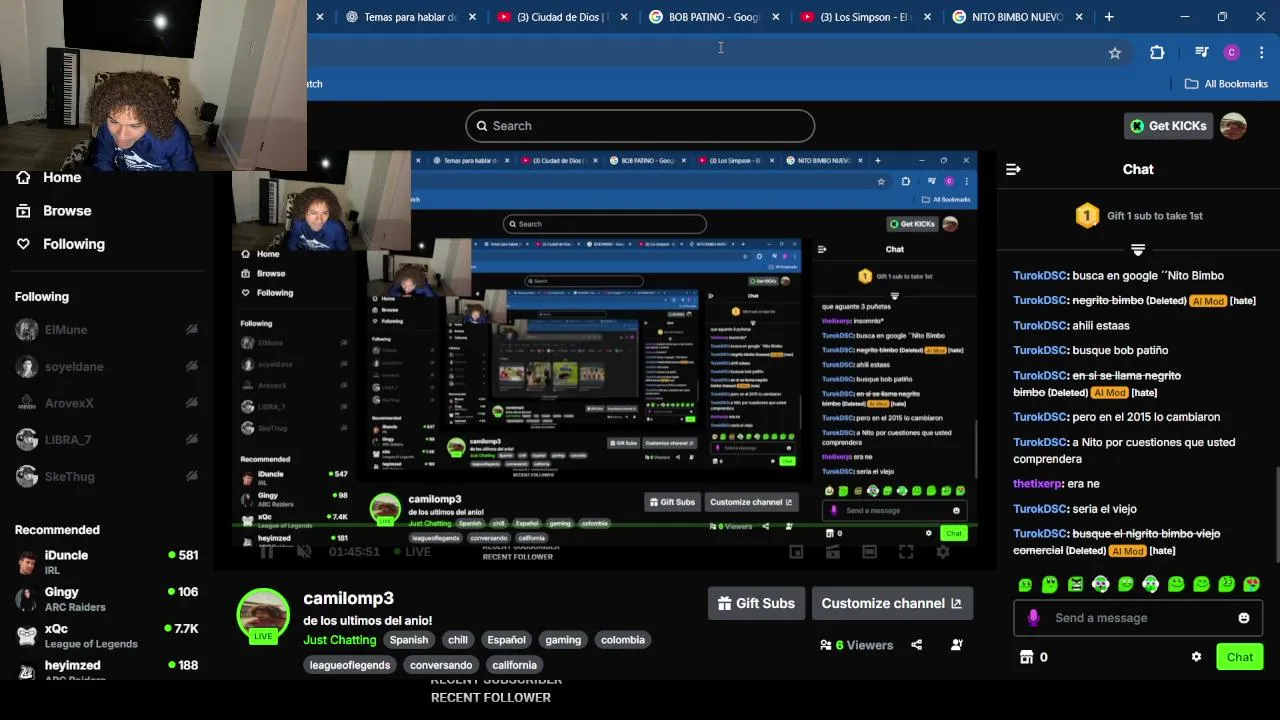The image size is (1280, 720).
Task: Click the purple microphone icon in chat box
Action: tap(1033, 618)
